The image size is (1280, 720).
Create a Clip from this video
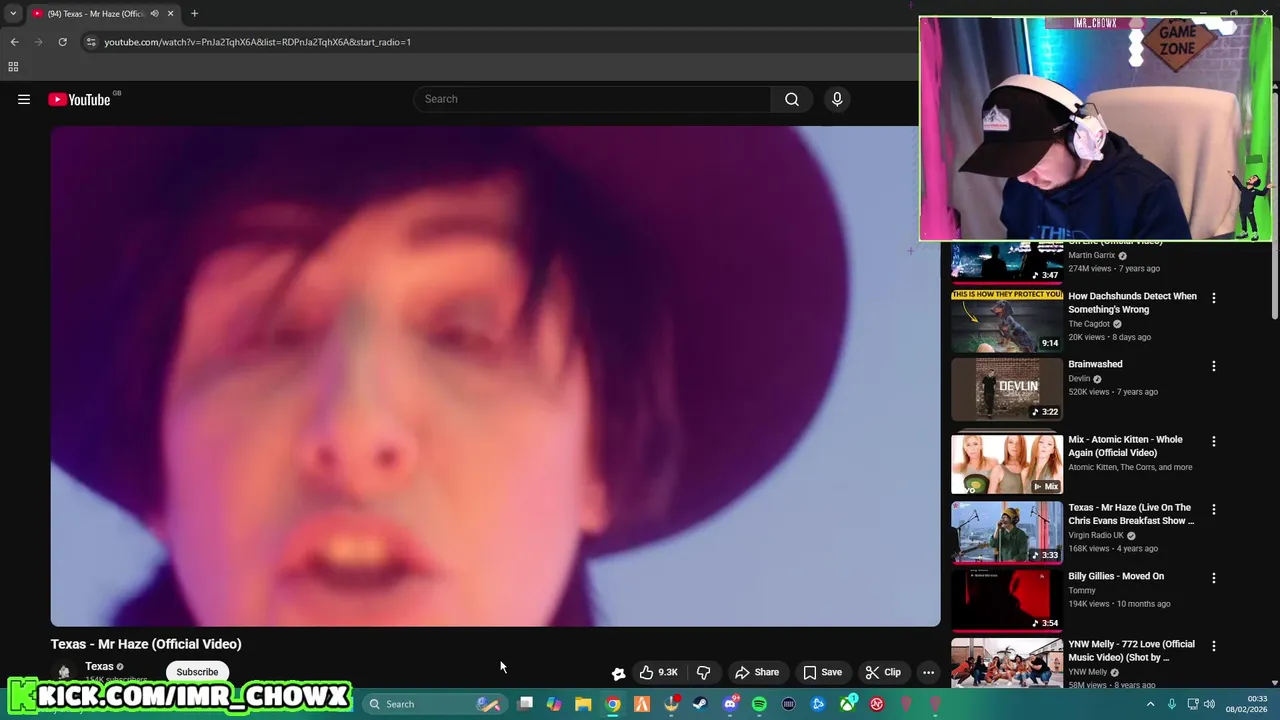click(x=883, y=672)
